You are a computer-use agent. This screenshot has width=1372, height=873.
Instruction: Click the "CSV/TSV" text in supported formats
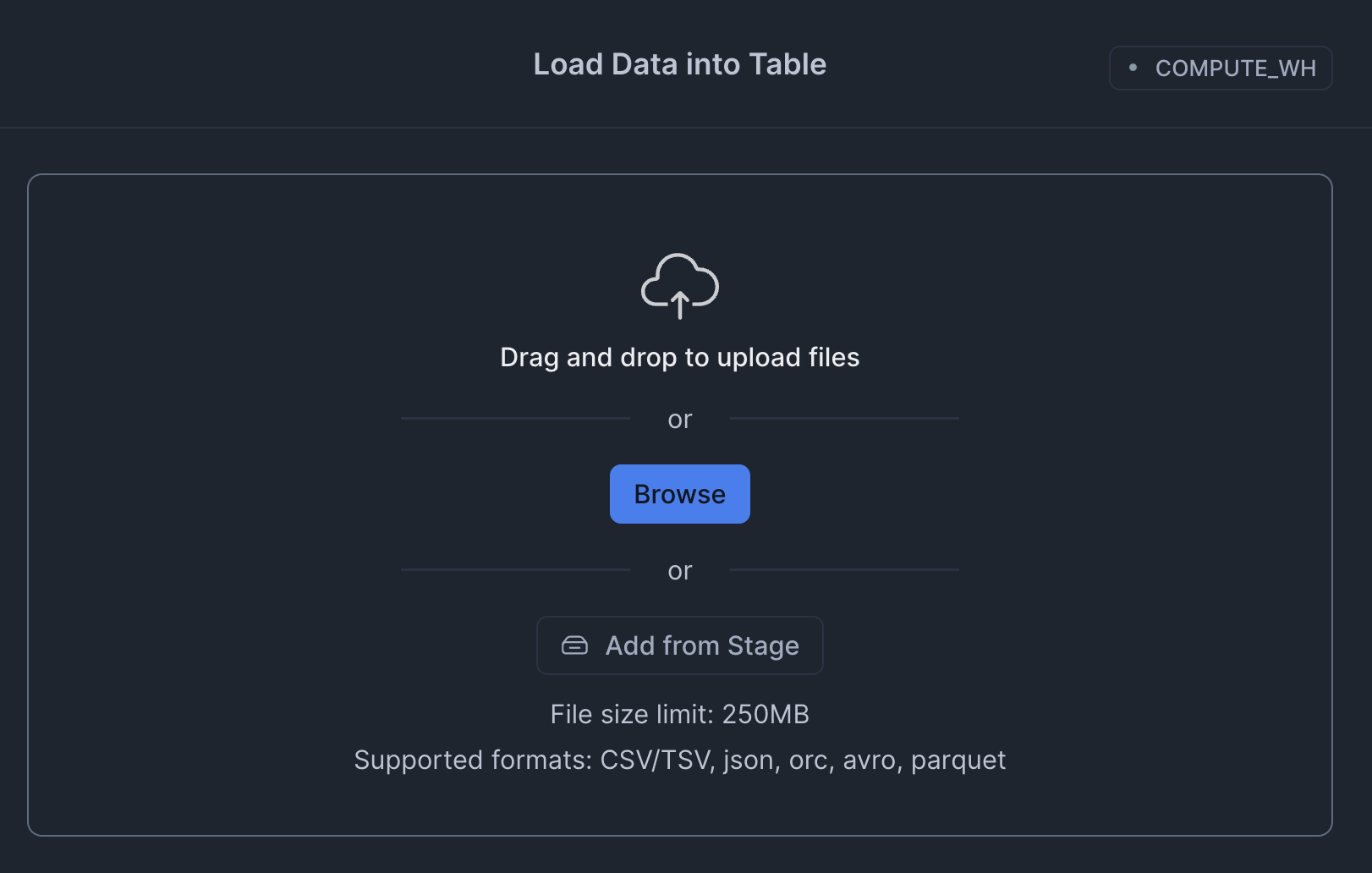click(x=655, y=760)
